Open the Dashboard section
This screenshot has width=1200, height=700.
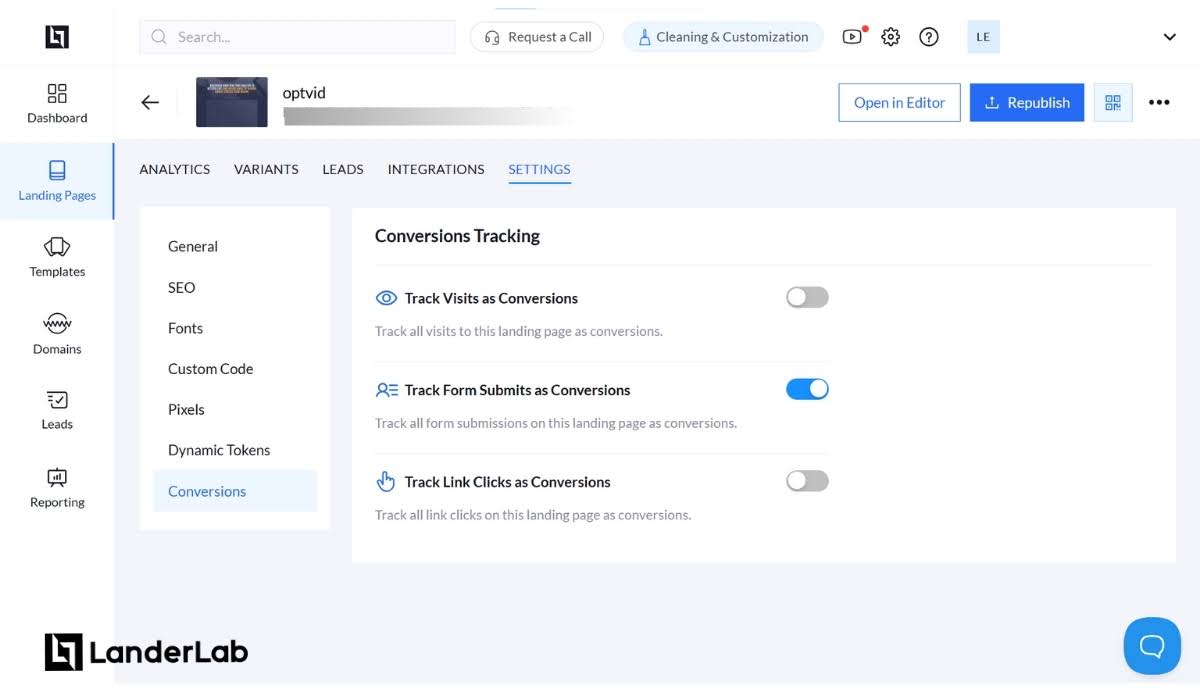57,104
